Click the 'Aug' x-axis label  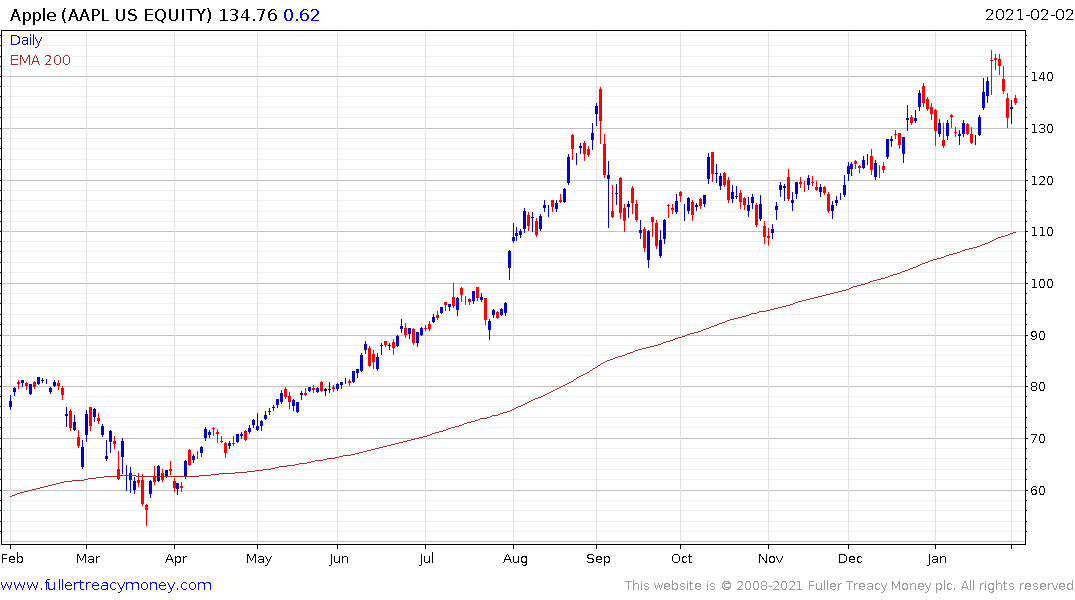click(x=515, y=559)
